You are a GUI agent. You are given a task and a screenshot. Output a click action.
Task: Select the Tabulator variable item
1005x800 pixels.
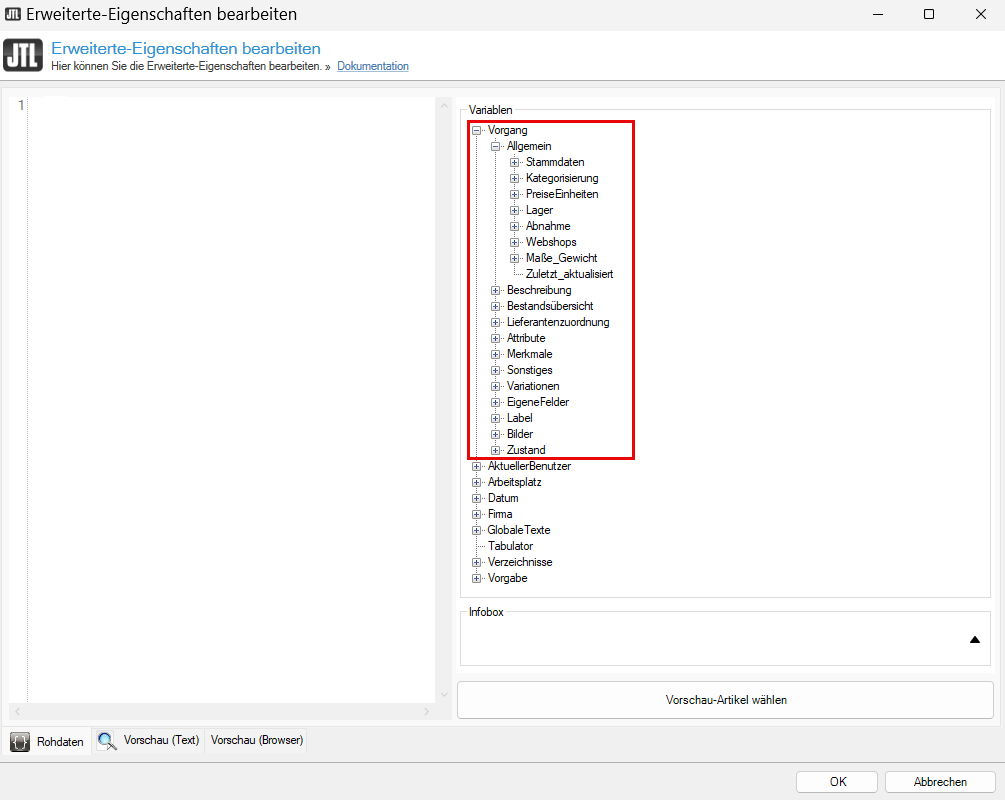(x=510, y=546)
